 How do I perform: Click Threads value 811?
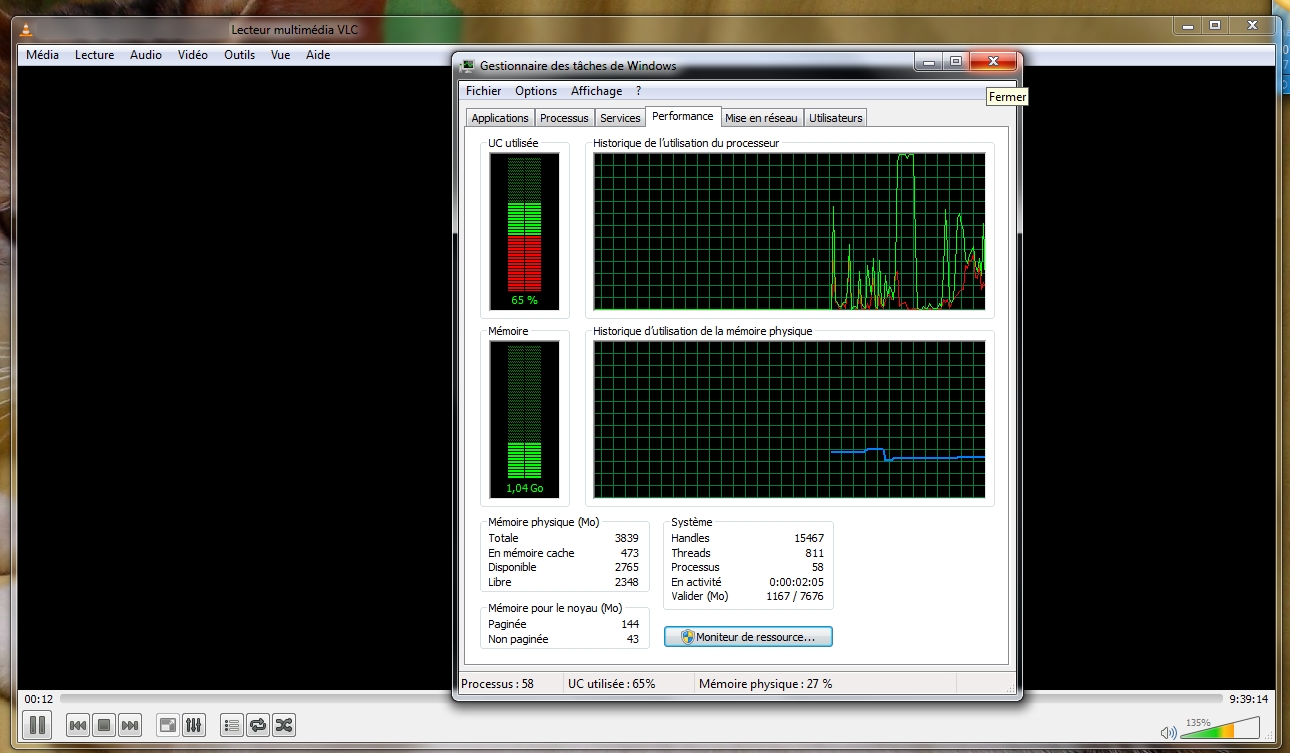coord(814,553)
